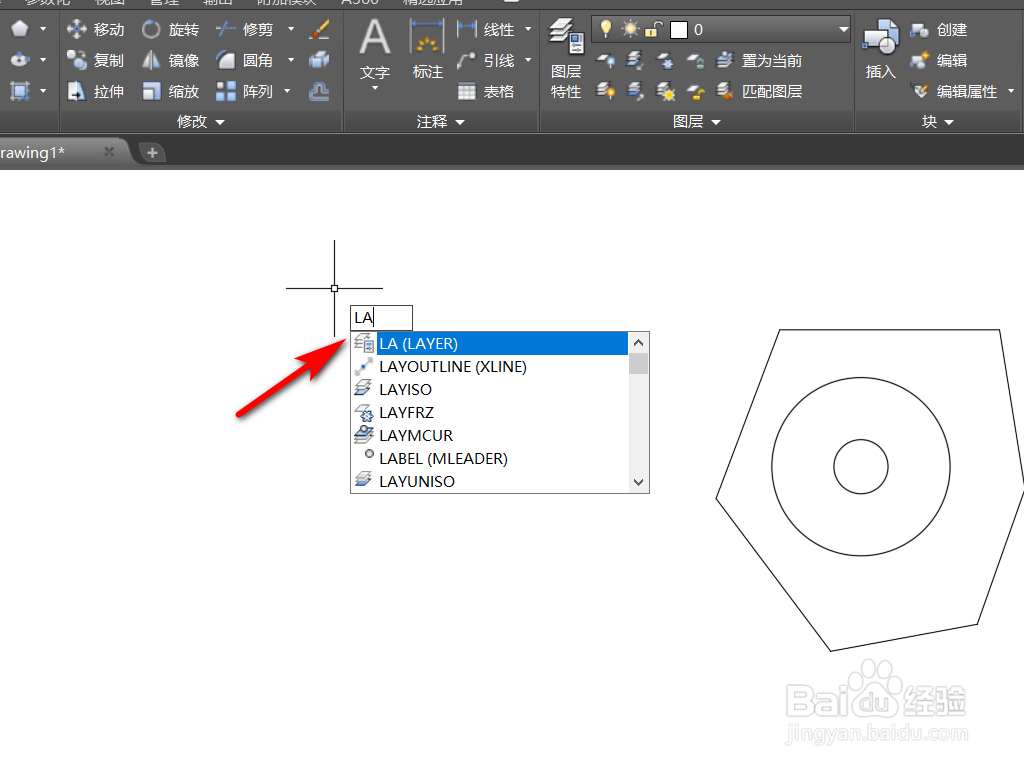
Task: Select the Linear (线性) dimension tool
Action: [x=486, y=29]
